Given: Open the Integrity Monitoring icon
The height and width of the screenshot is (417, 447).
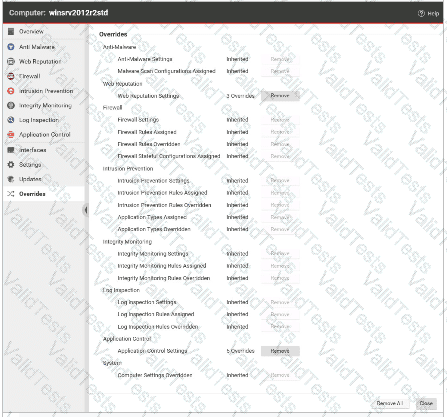Looking at the screenshot, I should pyautogui.click(x=11, y=105).
